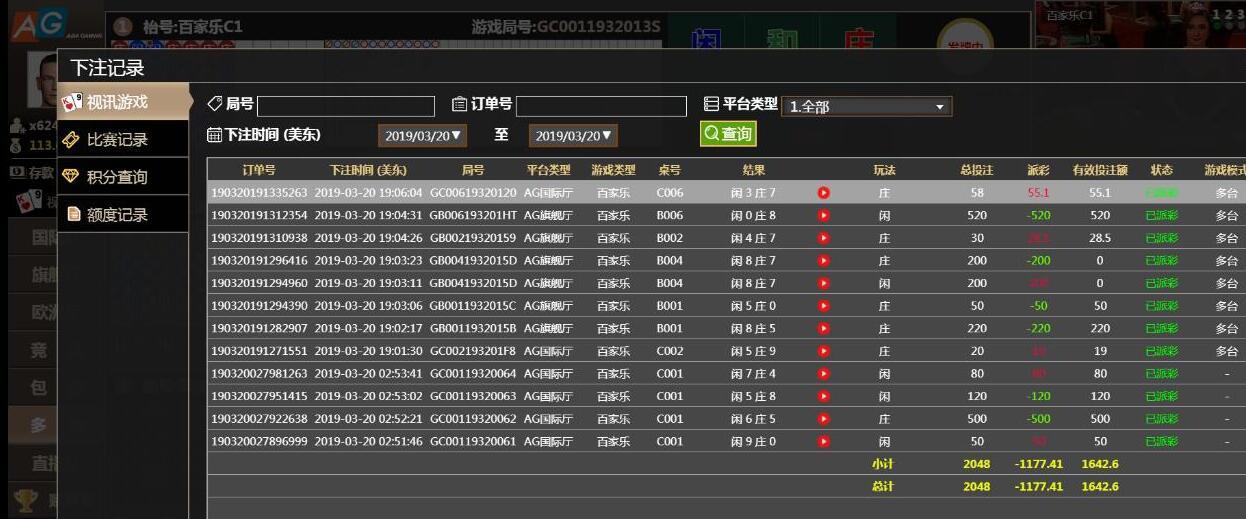The image size is (1246, 519).
Task: Play replay for order 190320191282907
Action: click(824, 328)
